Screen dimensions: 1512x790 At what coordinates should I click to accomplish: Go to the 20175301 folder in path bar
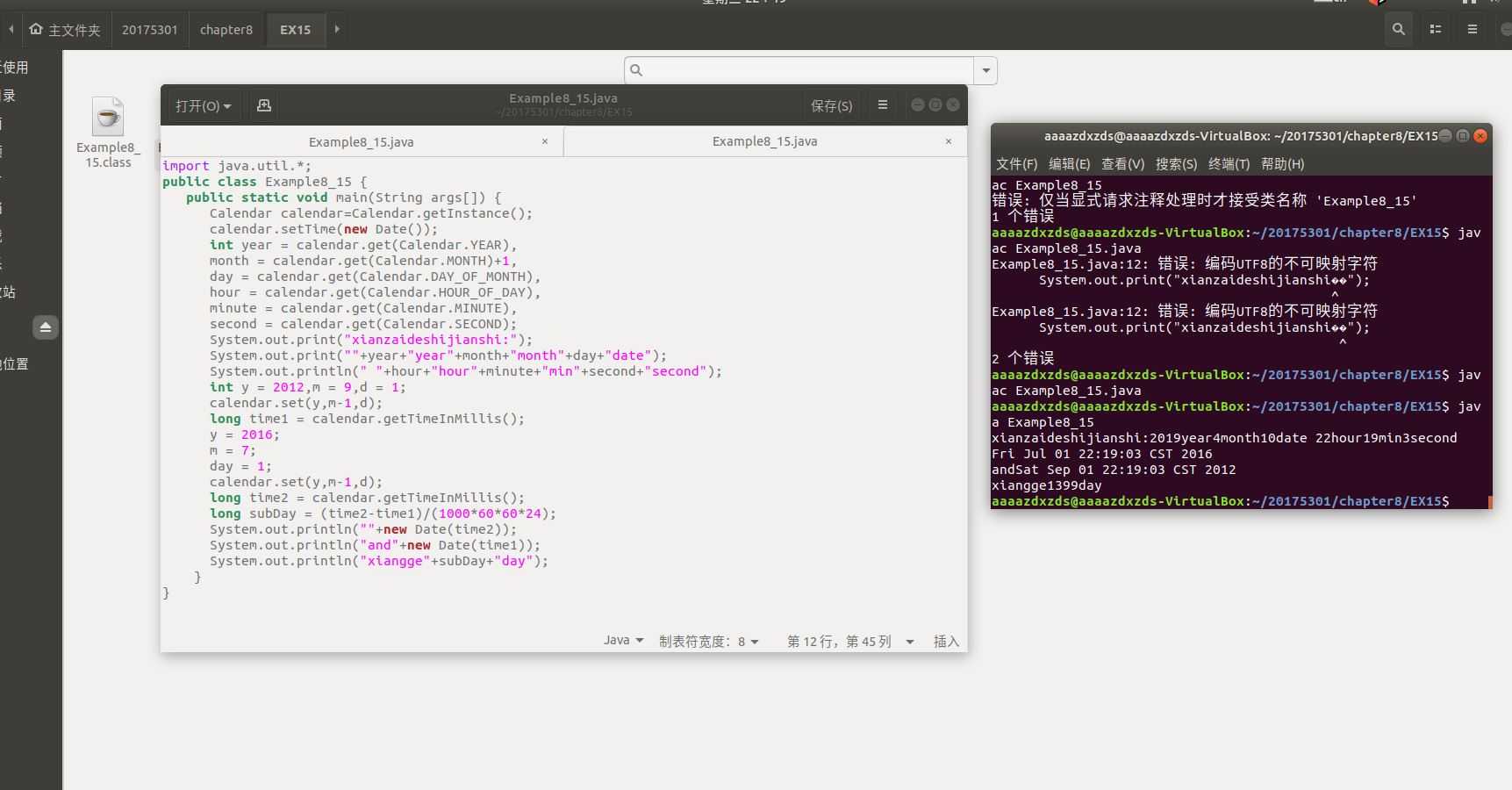[x=149, y=30]
